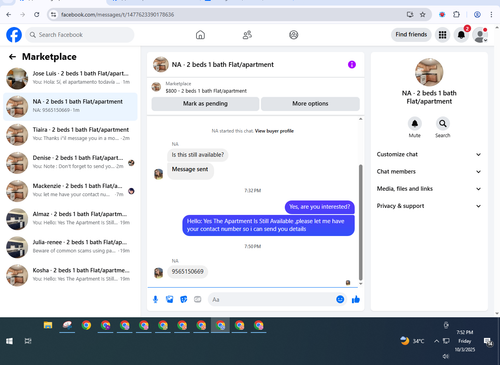Go back with browser back arrow
Image resolution: width=500 pixels, height=365 pixels.
tap(9, 15)
